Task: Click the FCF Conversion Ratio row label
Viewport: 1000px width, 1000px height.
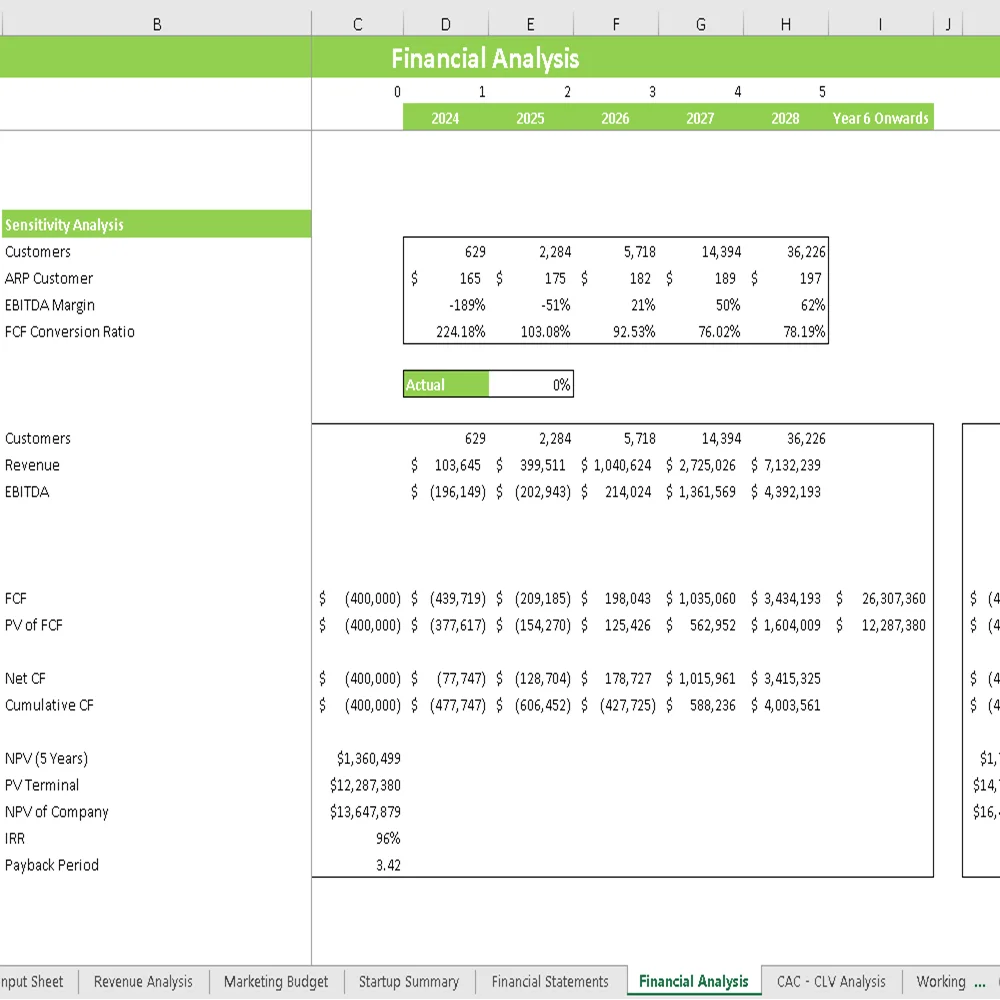Action: pyautogui.click(x=70, y=331)
